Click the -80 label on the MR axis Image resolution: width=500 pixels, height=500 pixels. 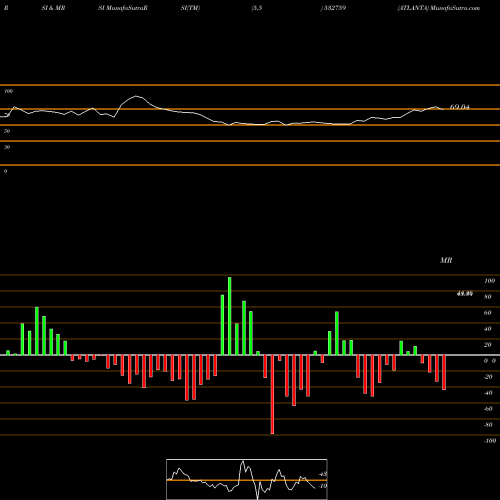[488, 425]
